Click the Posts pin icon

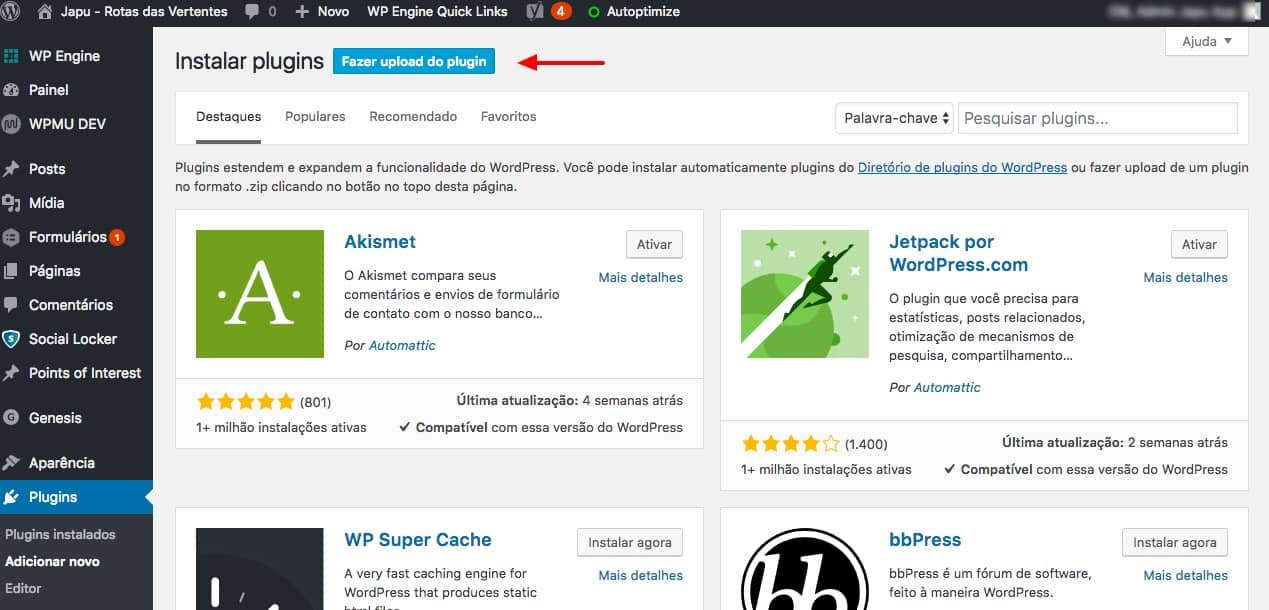coord(12,169)
